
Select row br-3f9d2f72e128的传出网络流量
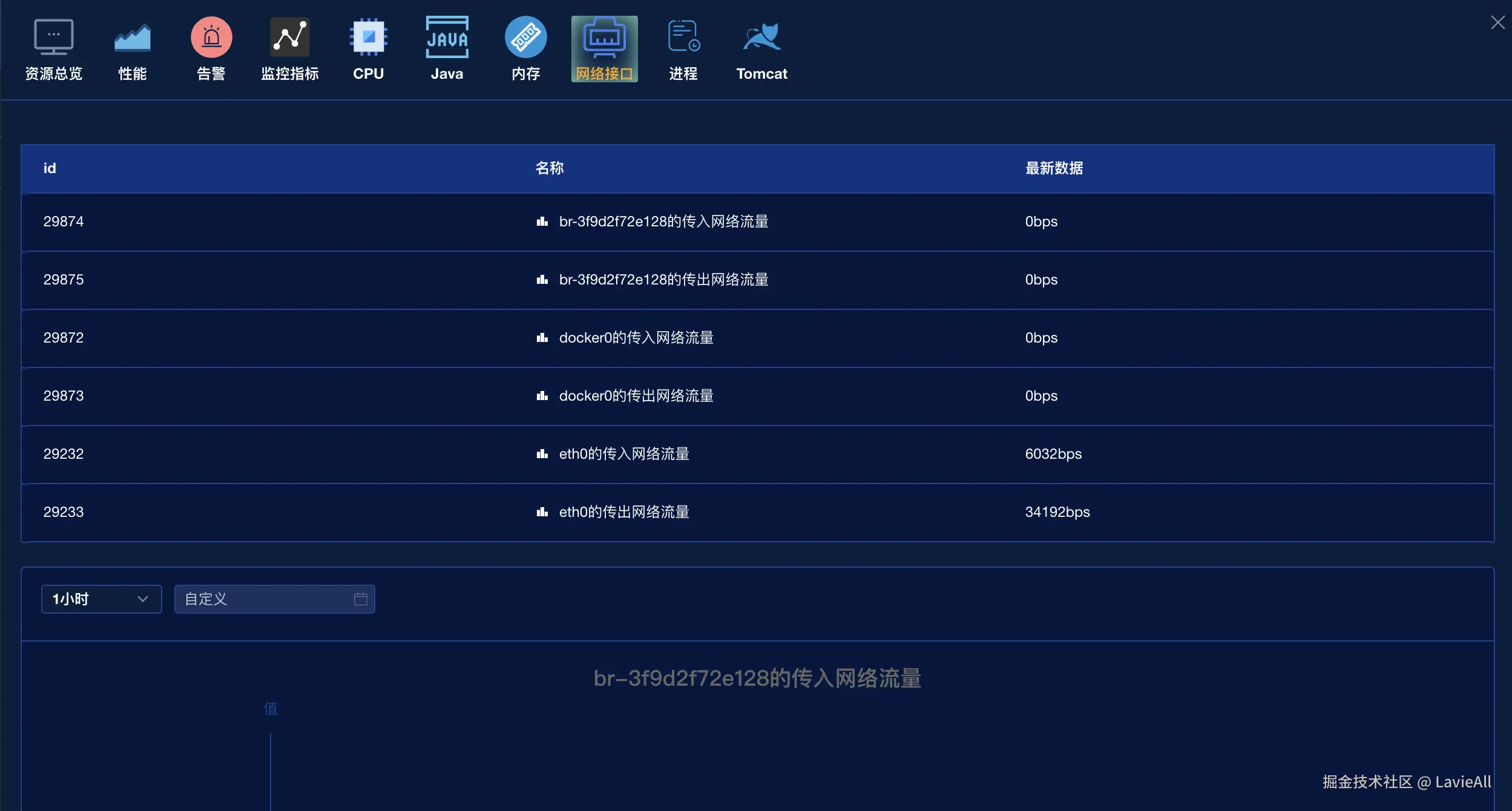pos(663,280)
